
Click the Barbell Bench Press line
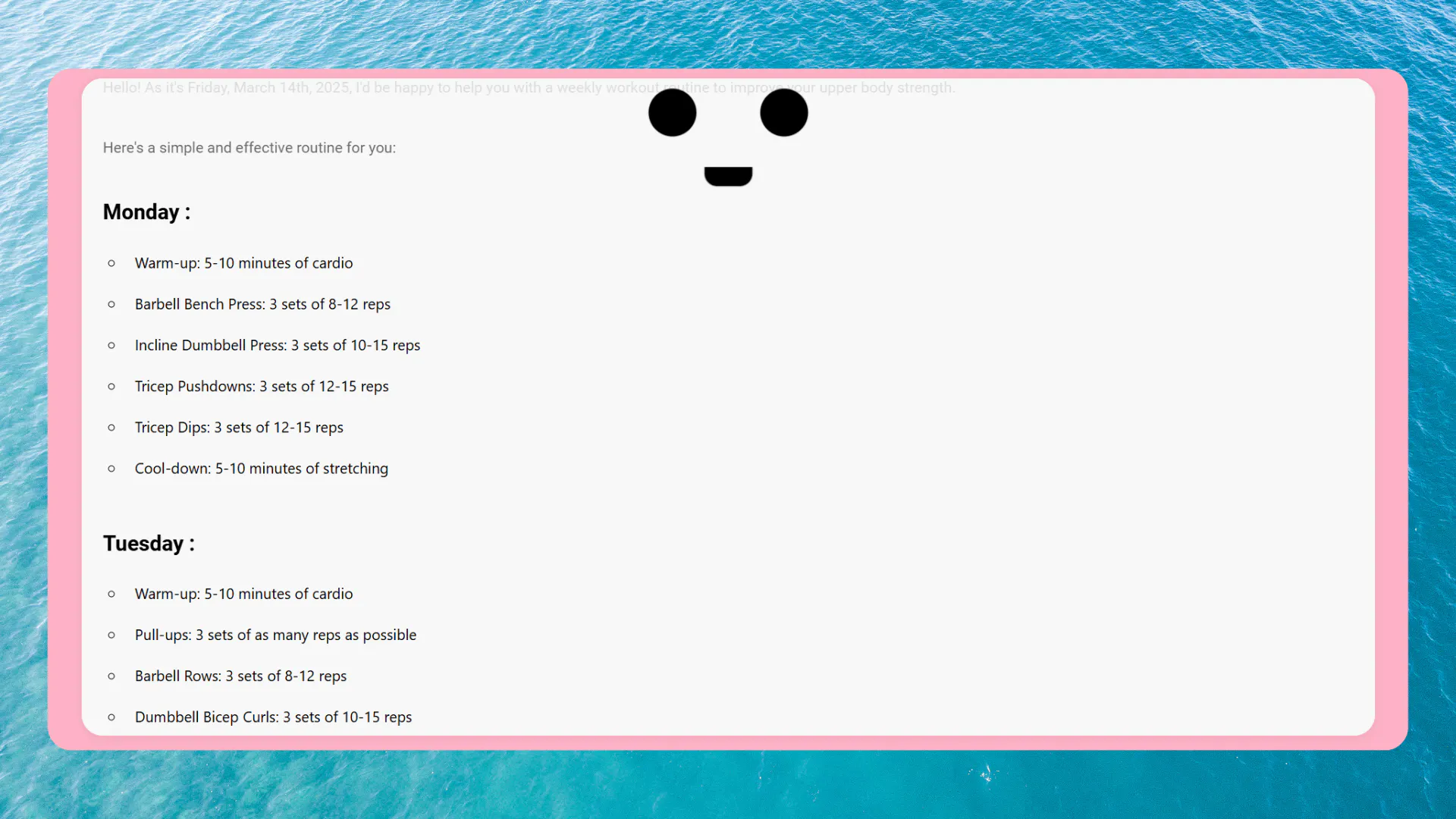(x=262, y=304)
